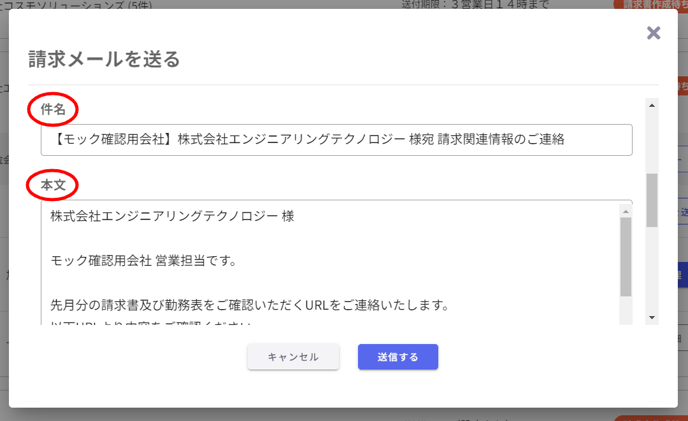Click 【モック確認用会社】 at start of subject text

point(110,140)
